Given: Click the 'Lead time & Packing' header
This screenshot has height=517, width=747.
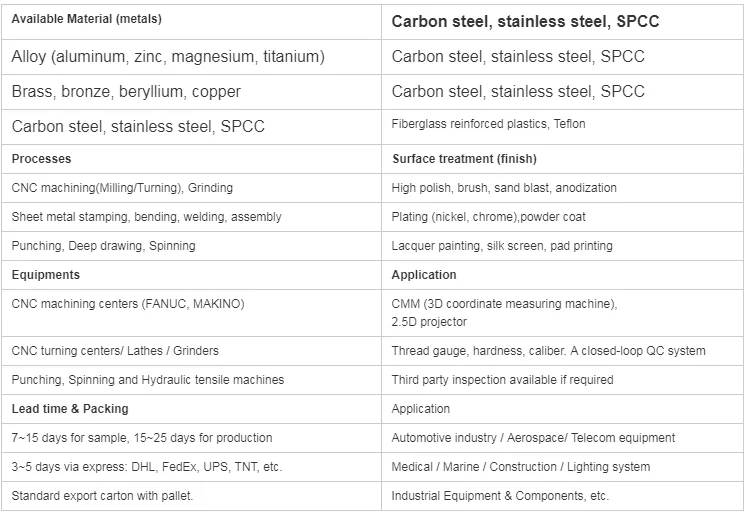Looking at the screenshot, I should [192, 409].
